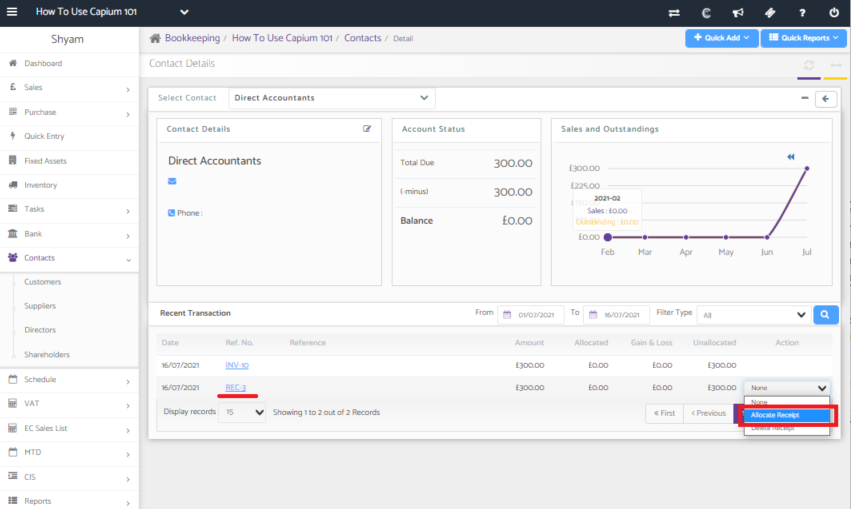This screenshot has width=851, height=509.
Task: Open Directors under Contacts
Action: point(40,329)
